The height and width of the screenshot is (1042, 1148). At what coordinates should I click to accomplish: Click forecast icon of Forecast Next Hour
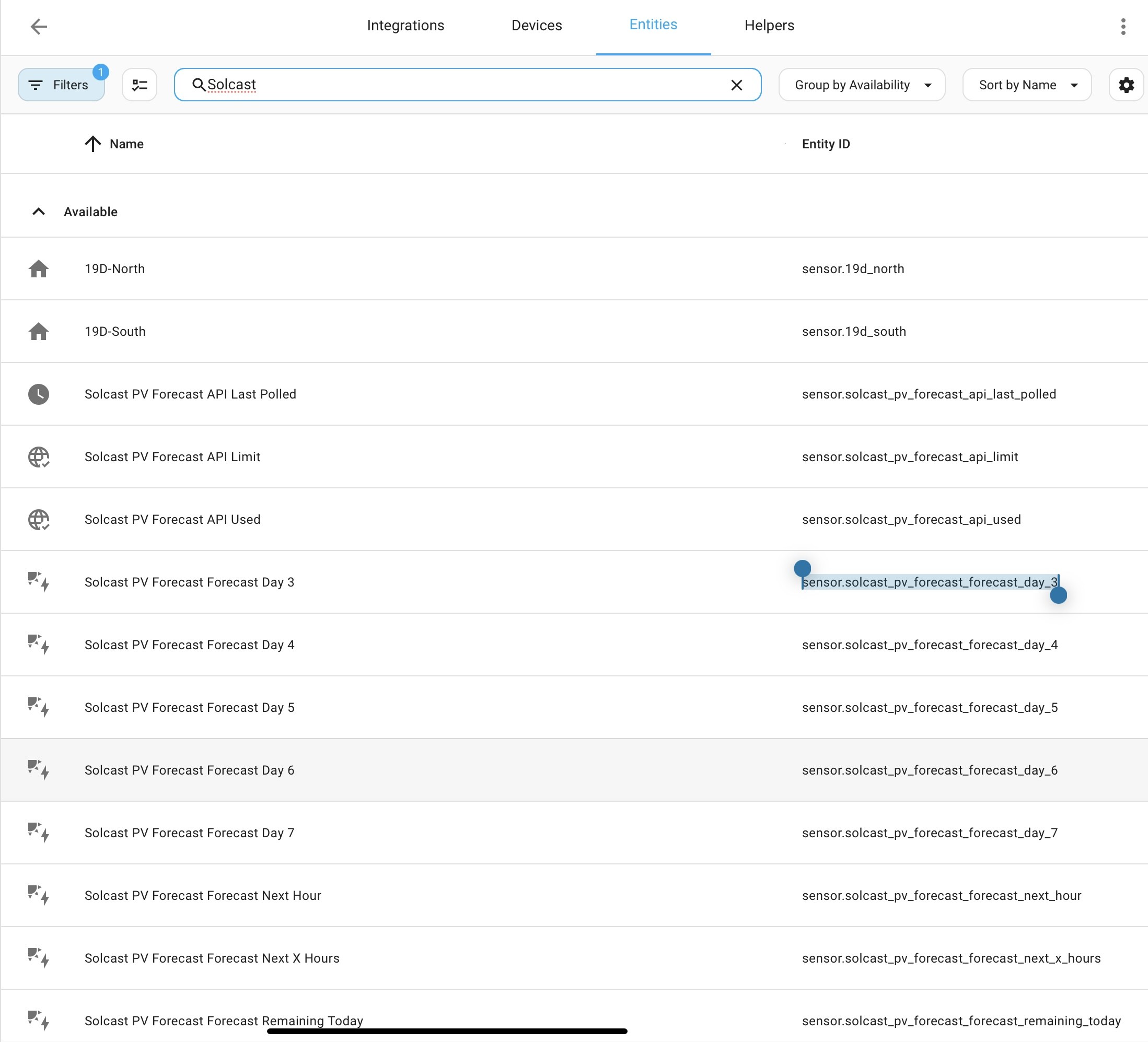coord(39,895)
